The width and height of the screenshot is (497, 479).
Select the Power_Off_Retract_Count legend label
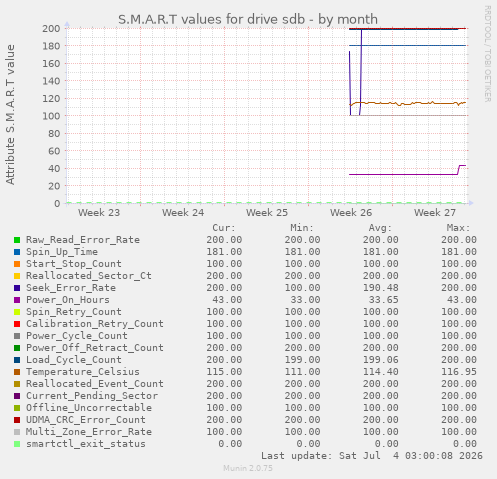pos(95,348)
